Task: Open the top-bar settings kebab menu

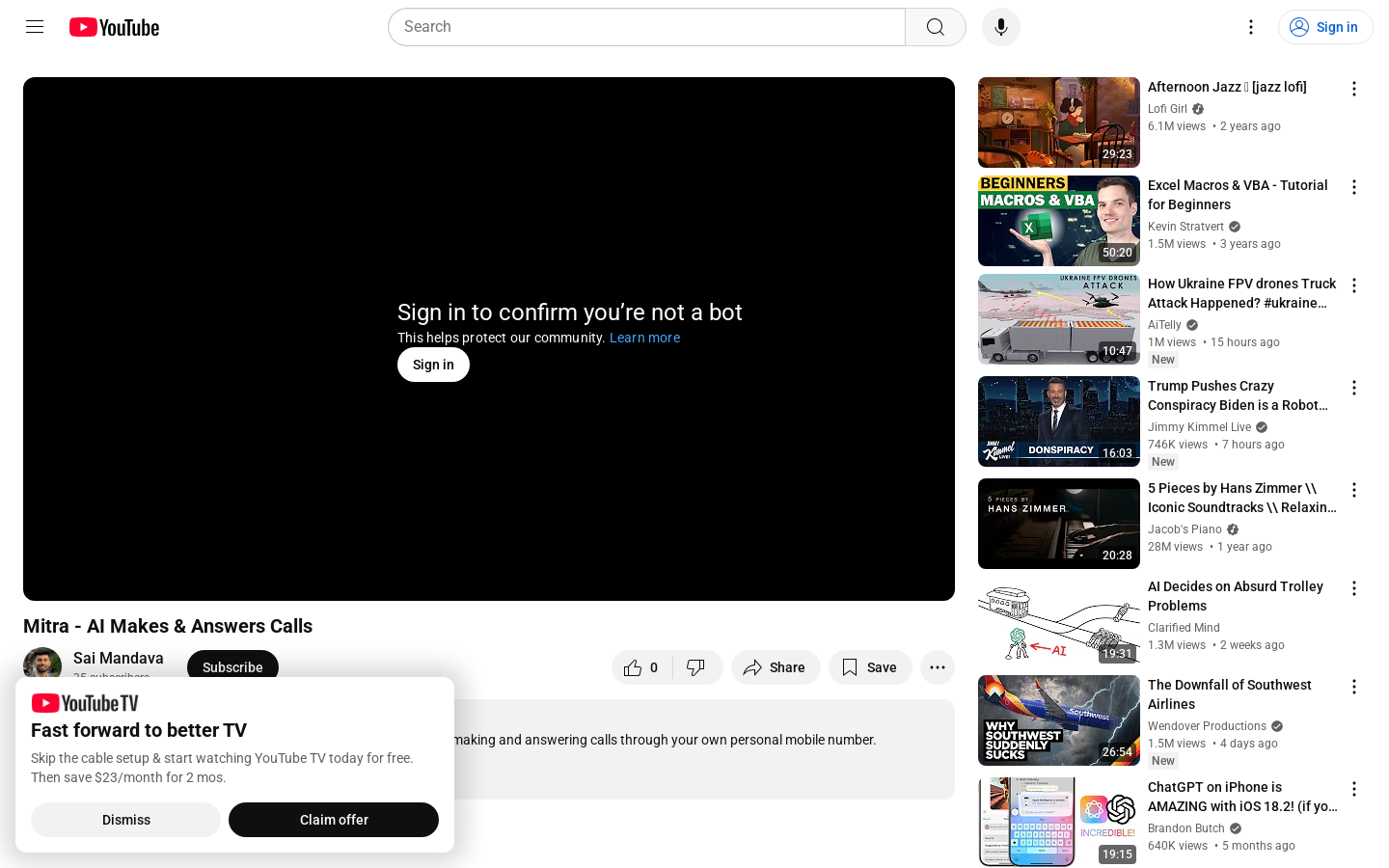Action: (x=1250, y=27)
